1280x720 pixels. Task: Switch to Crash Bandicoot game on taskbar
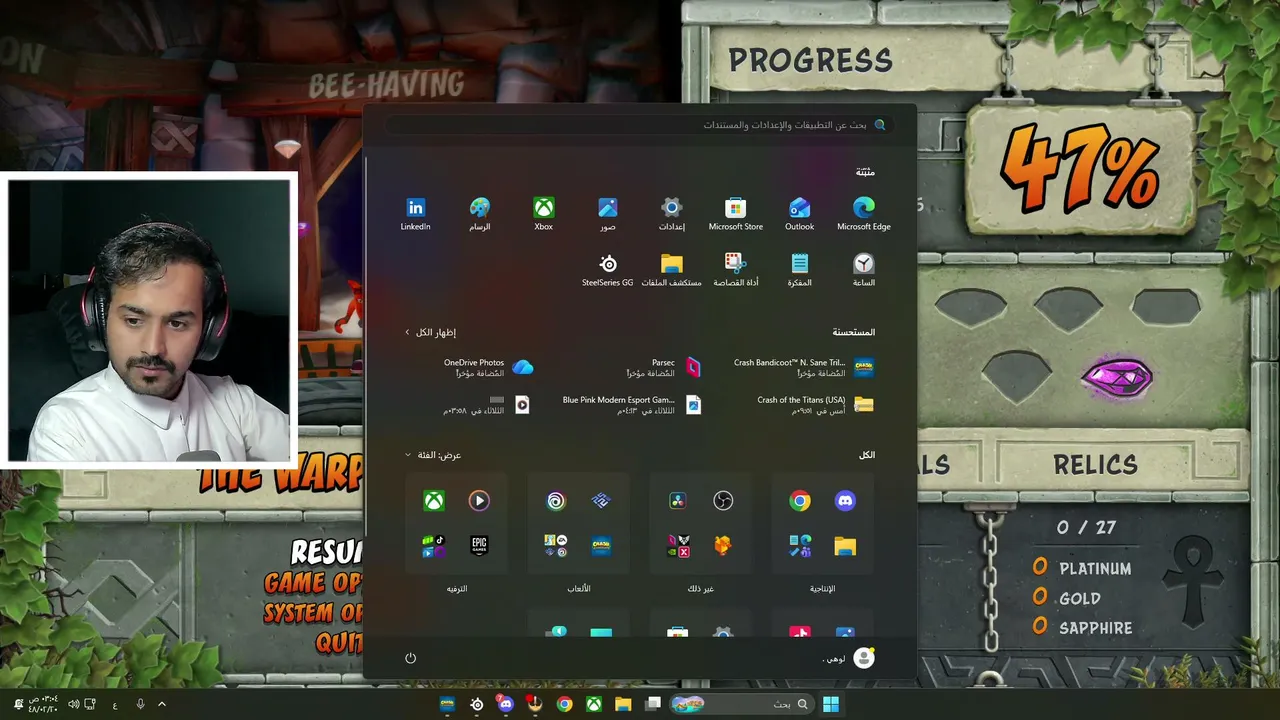coord(447,704)
